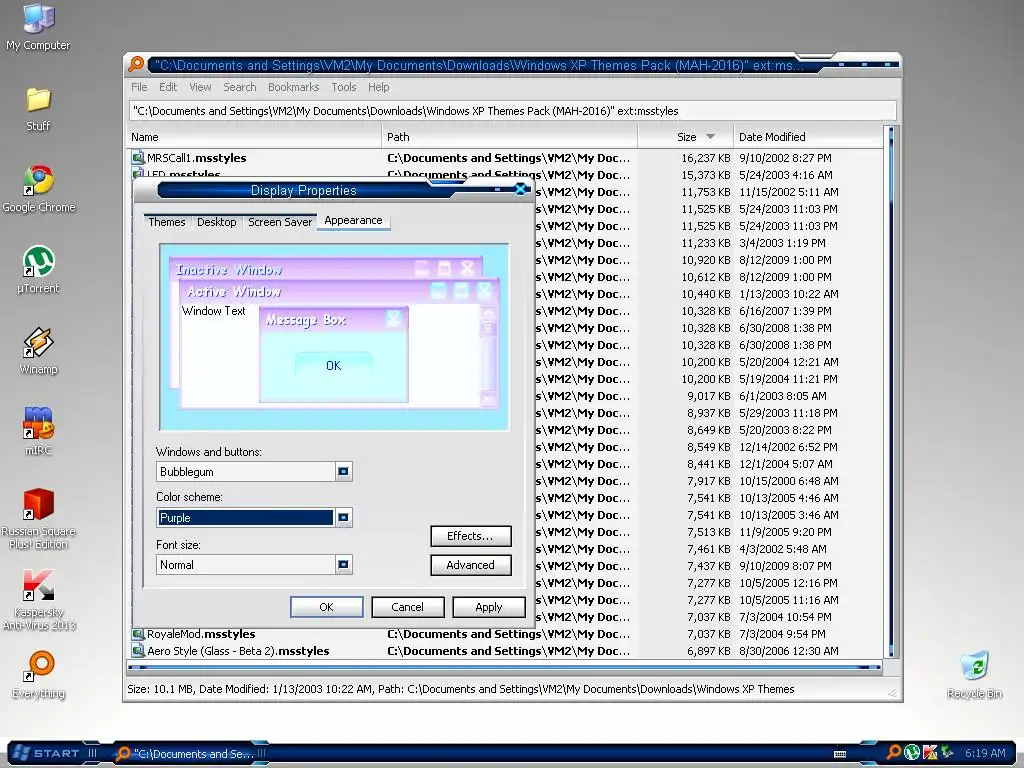Click the Everything search input field
The height and width of the screenshot is (768, 1024).
point(513,111)
